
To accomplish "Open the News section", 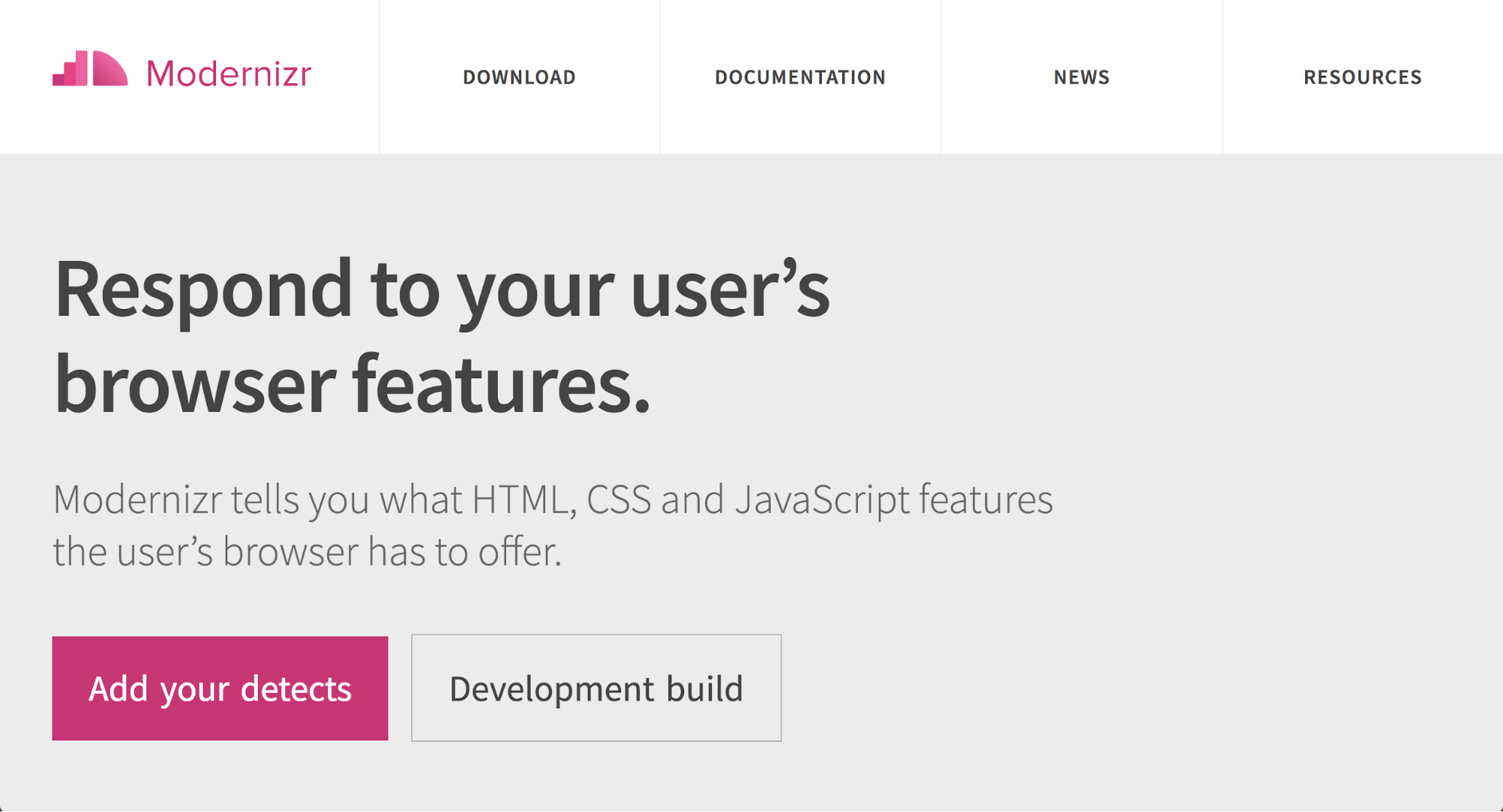I will click(x=1081, y=77).
